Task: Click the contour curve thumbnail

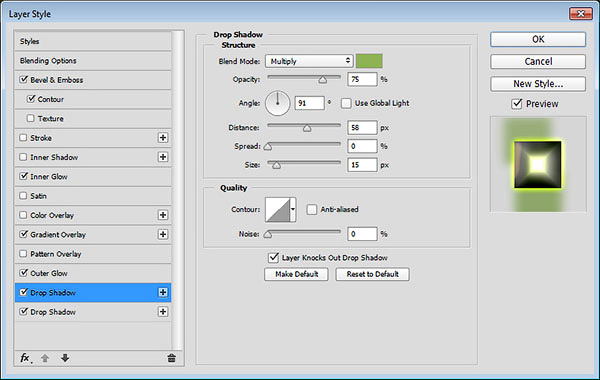Action: (x=278, y=209)
